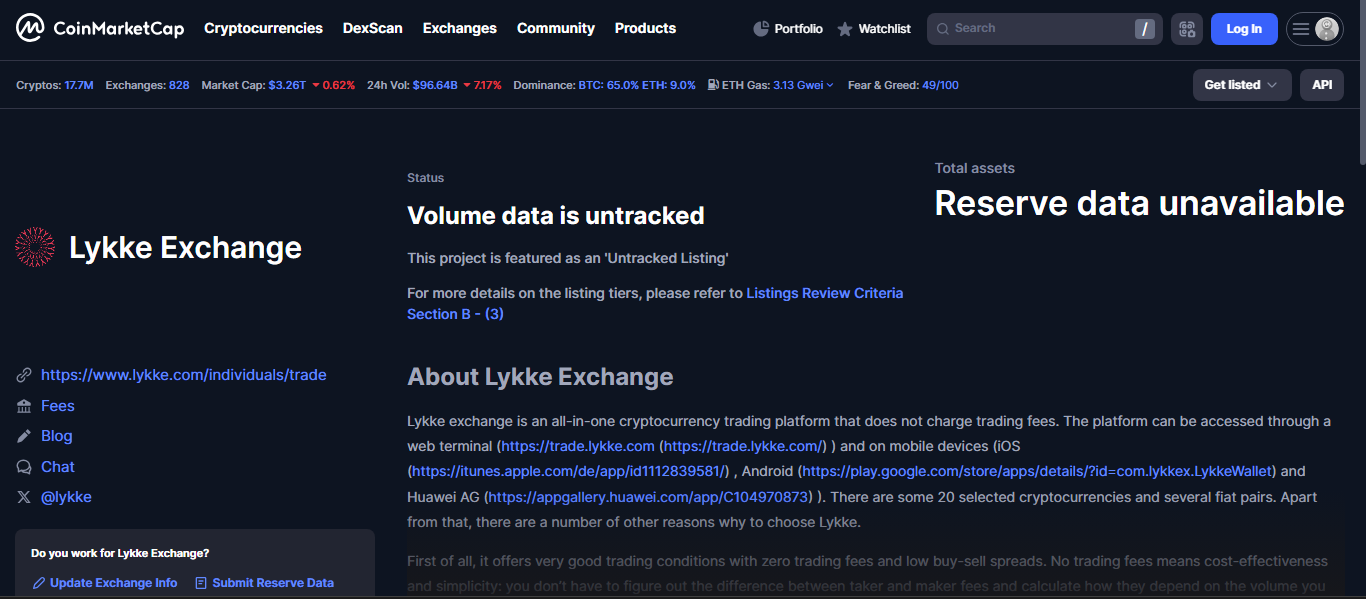Visit @lykke via the X icon

point(24,496)
